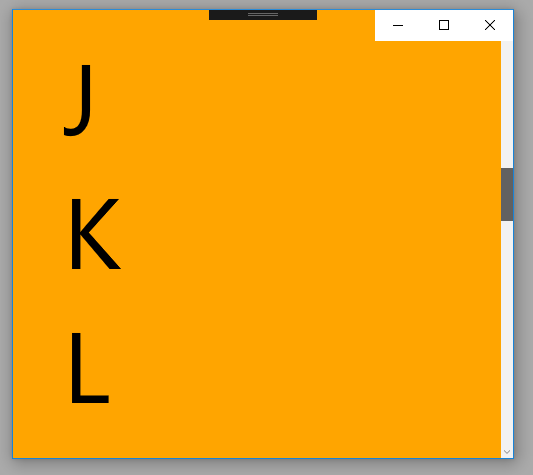Select the letter K item

[96, 234]
